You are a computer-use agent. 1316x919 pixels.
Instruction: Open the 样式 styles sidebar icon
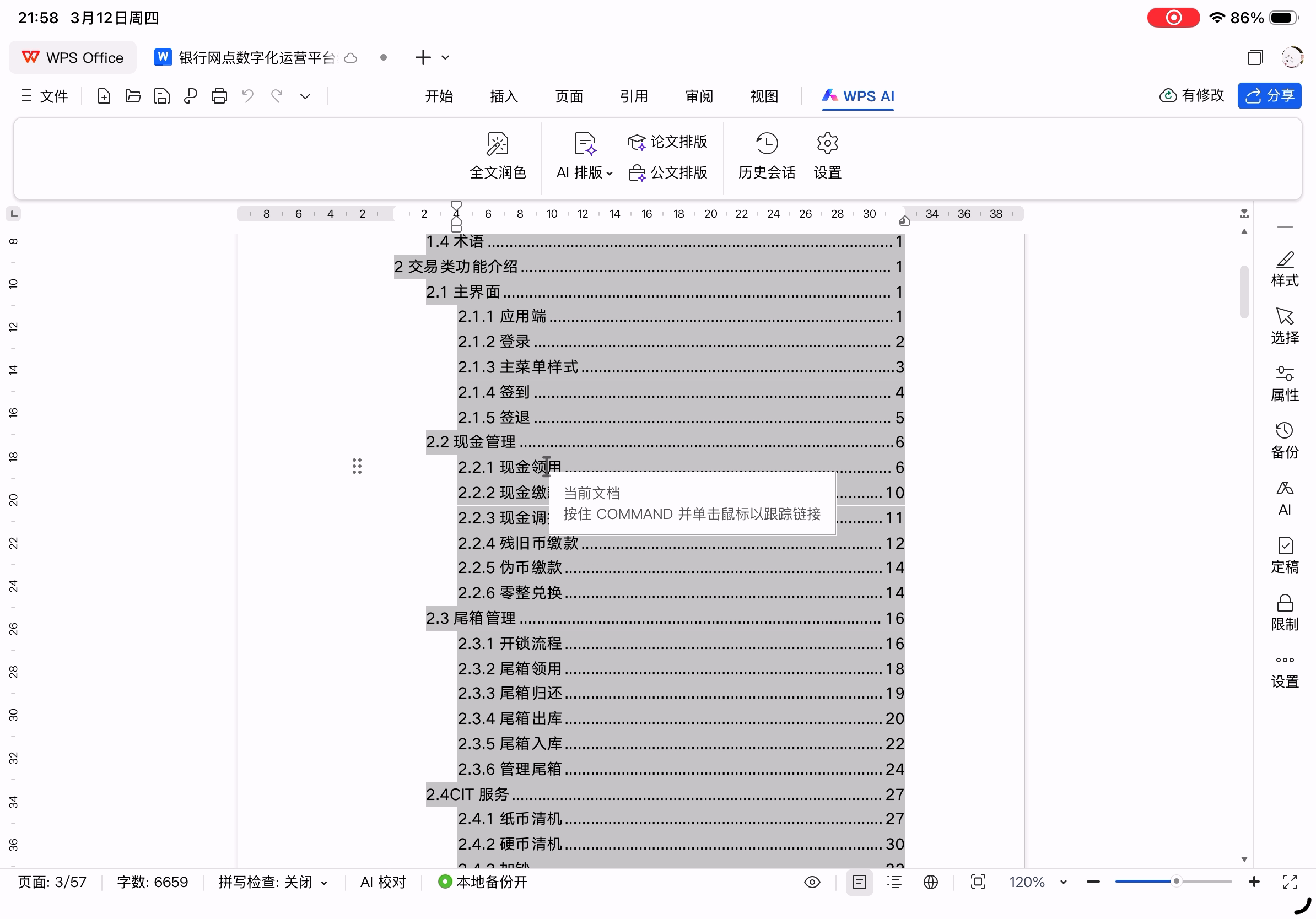[1284, 260]
